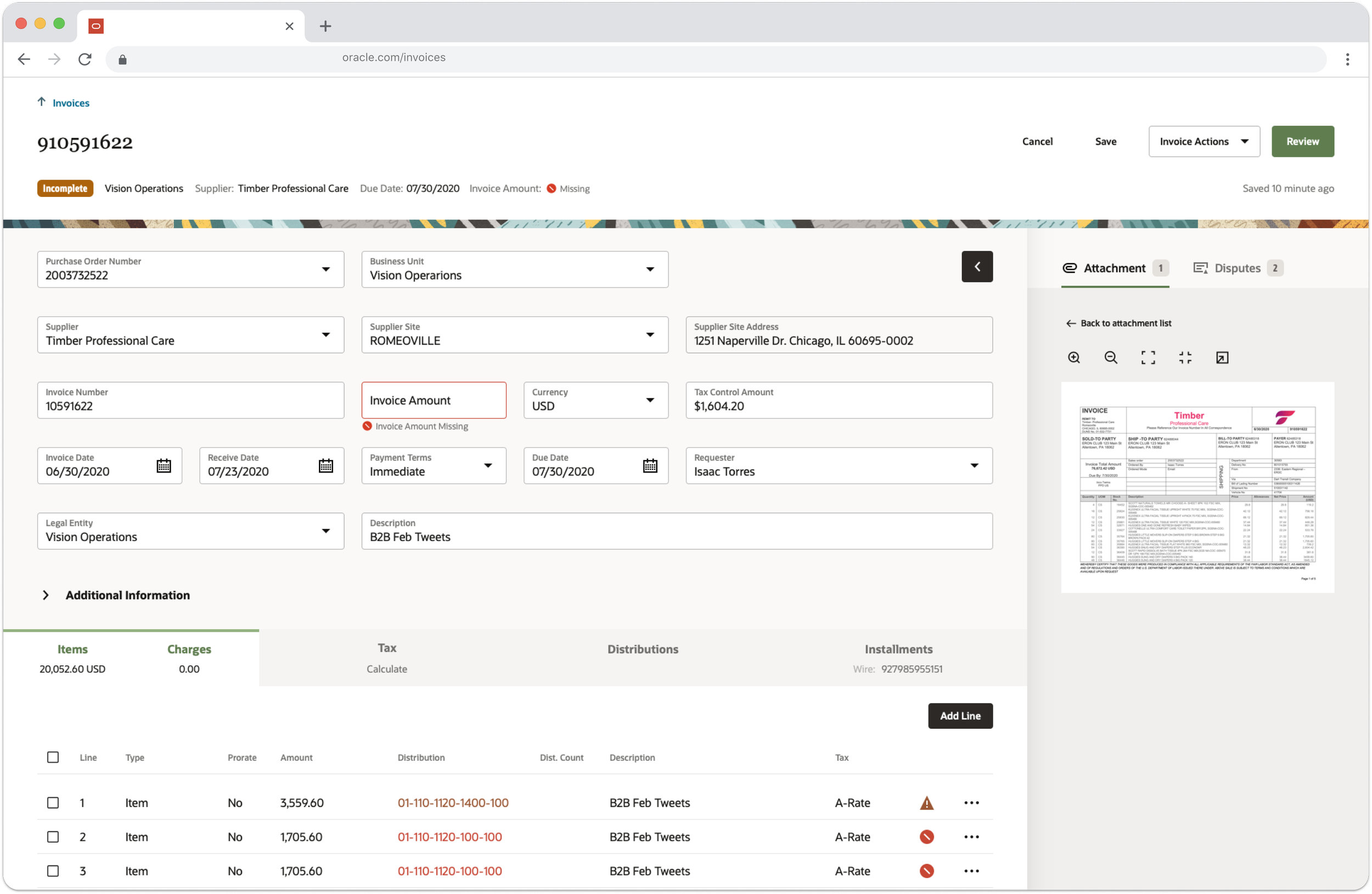This screenshot has width=1372, height=894.
Task: Open attachment in new window icon
Action: (1222, 357)
